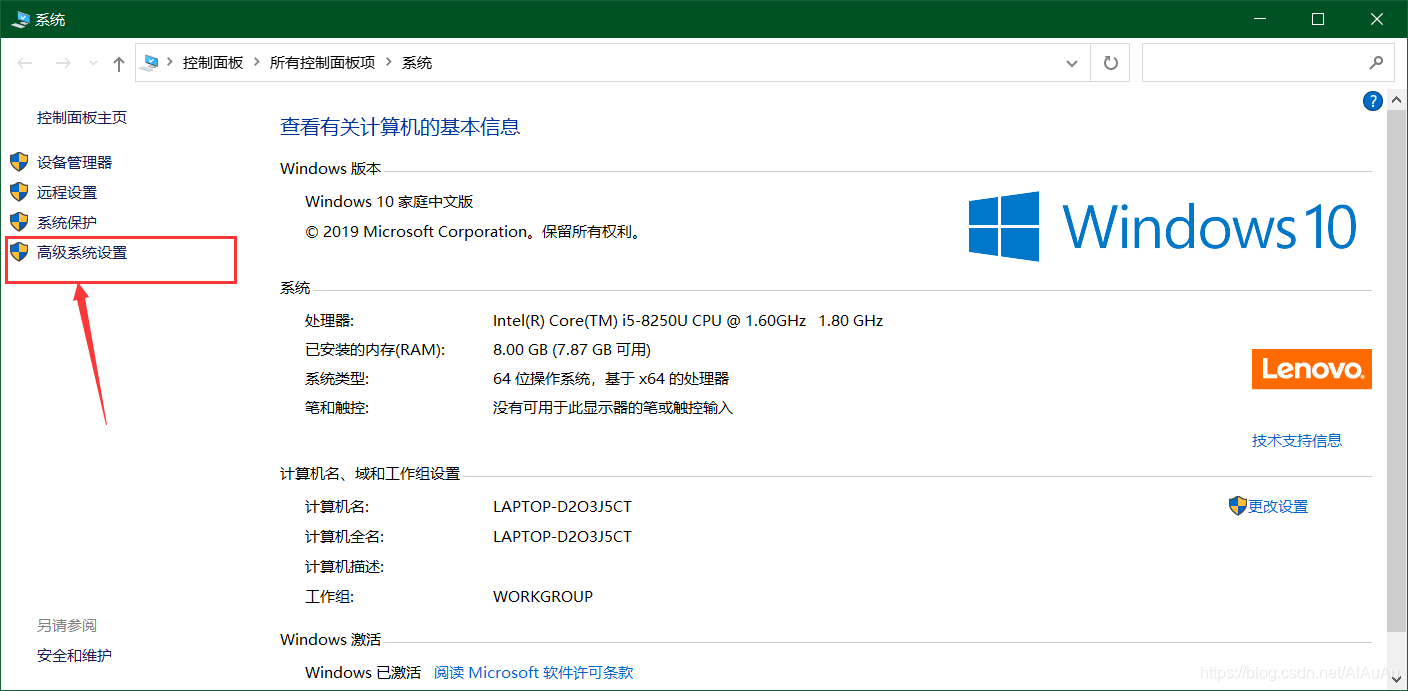The height and width of the screenshot is (691, 1408).
Task: Click the Forward navigation arrow
Action: click(x=63, y=63)
